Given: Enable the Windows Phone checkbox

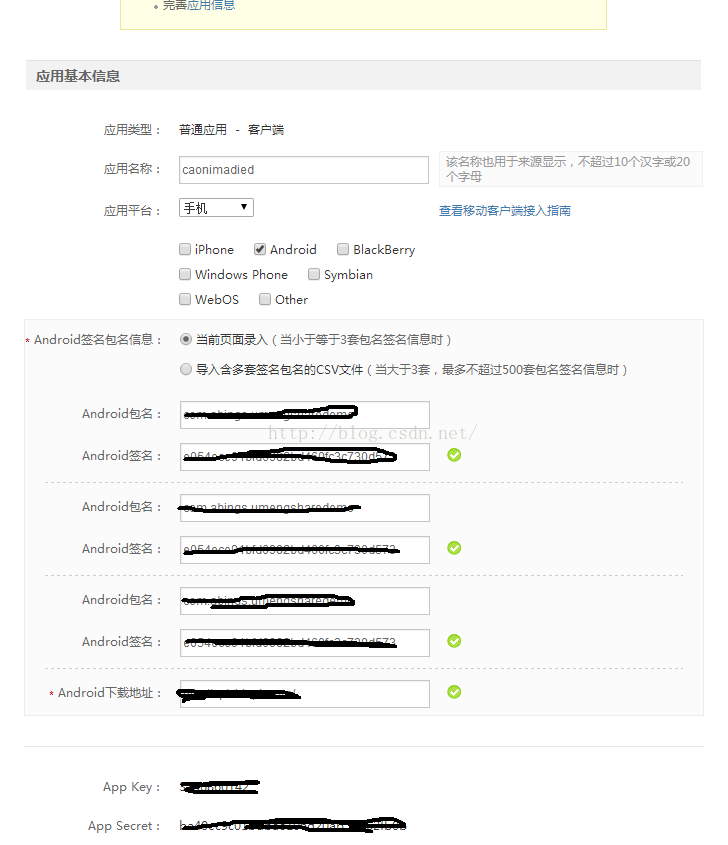Looking at the screenshot, I should coord(185,274).
